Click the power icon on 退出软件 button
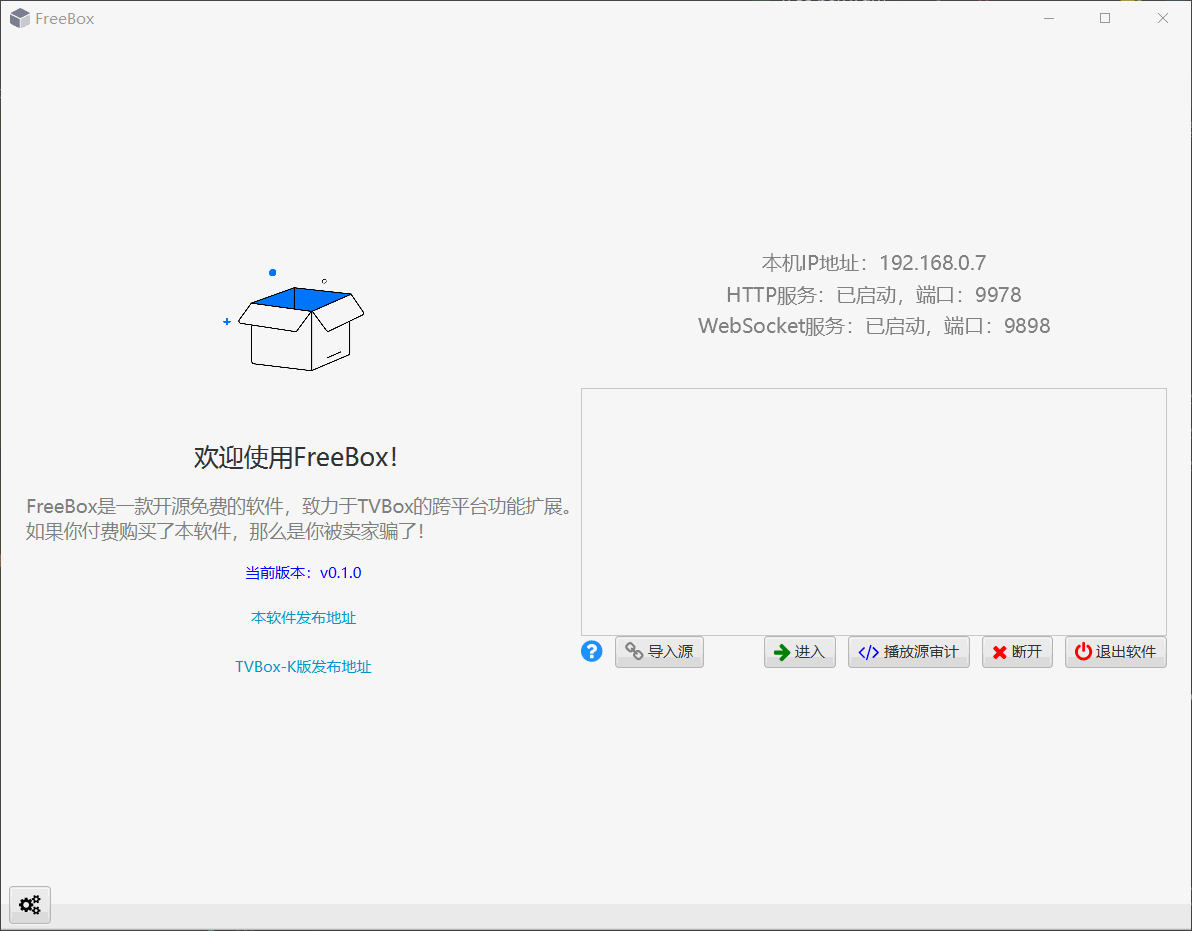Screen dimensions: 1192x931 [1083, 651]
